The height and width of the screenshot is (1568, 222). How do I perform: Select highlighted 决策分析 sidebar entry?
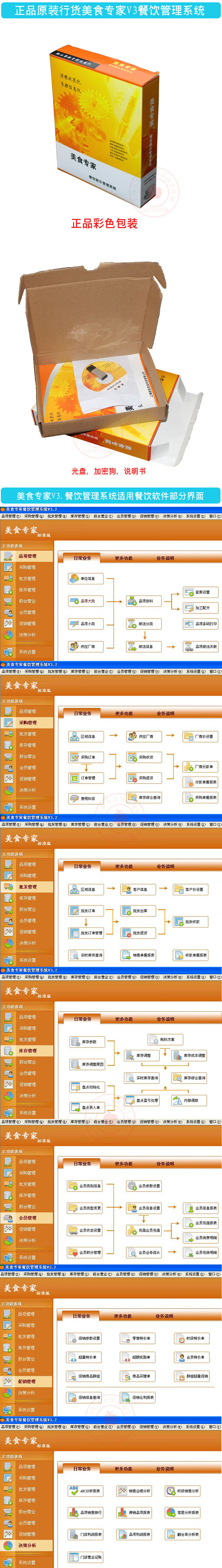coord(27,1545)
